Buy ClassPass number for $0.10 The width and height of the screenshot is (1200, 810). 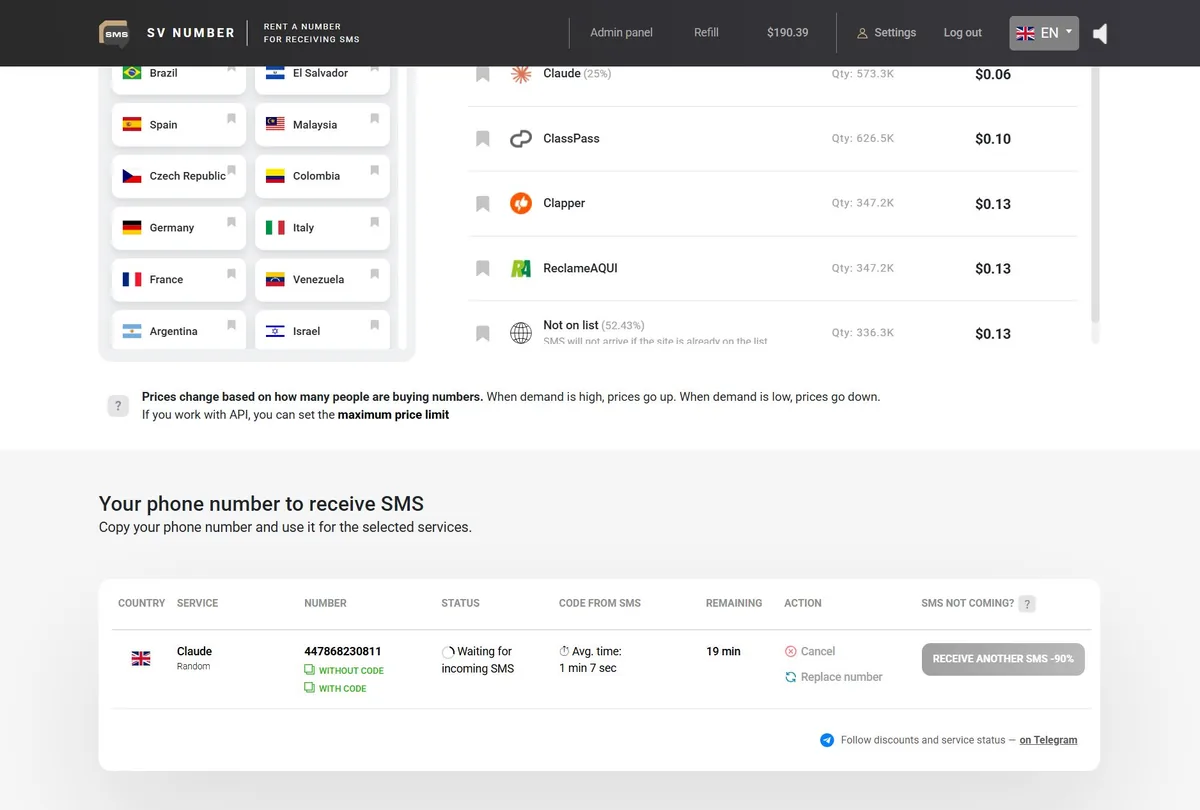(x=993, y=139)
